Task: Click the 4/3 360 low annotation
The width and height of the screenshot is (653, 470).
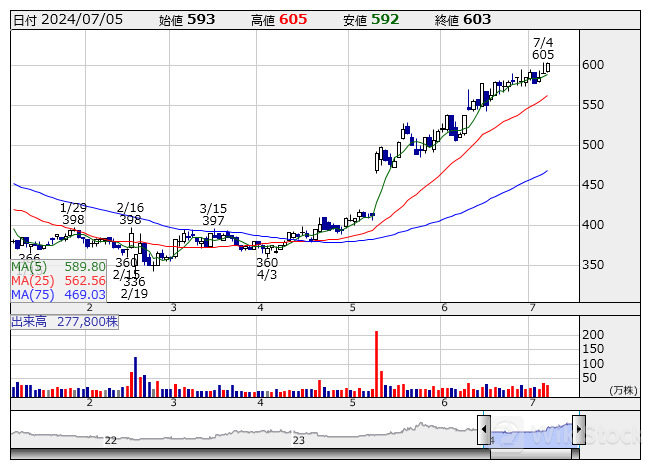Action: [x=267, y=268]
